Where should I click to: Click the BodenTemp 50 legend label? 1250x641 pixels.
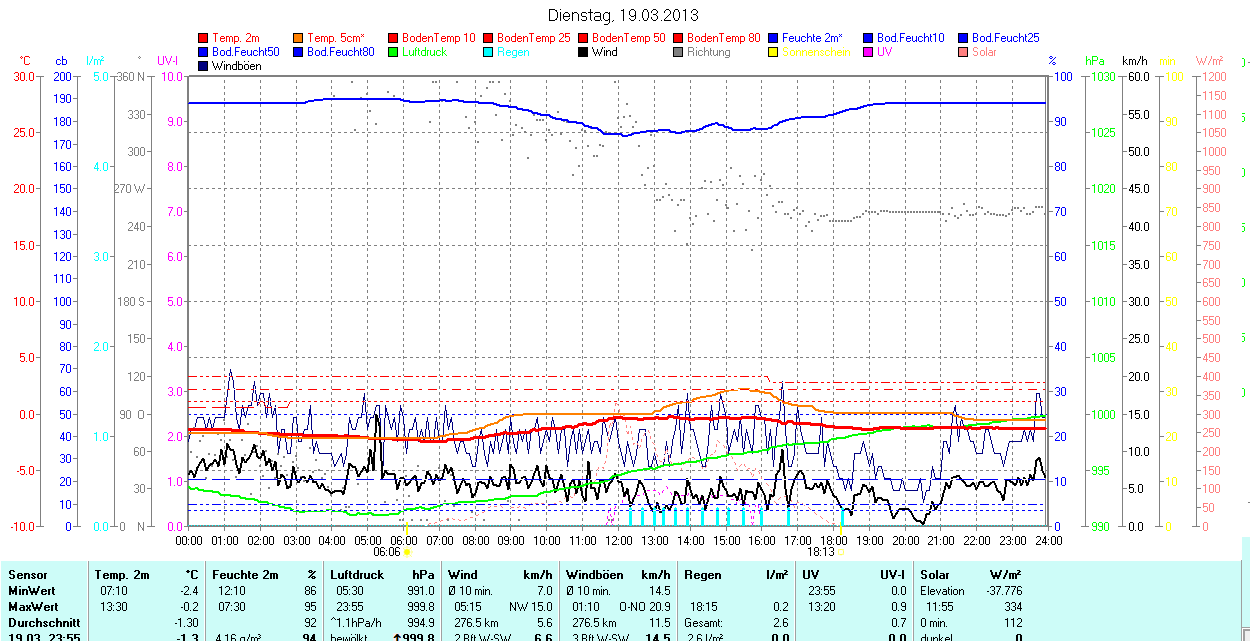click(629, 38)
